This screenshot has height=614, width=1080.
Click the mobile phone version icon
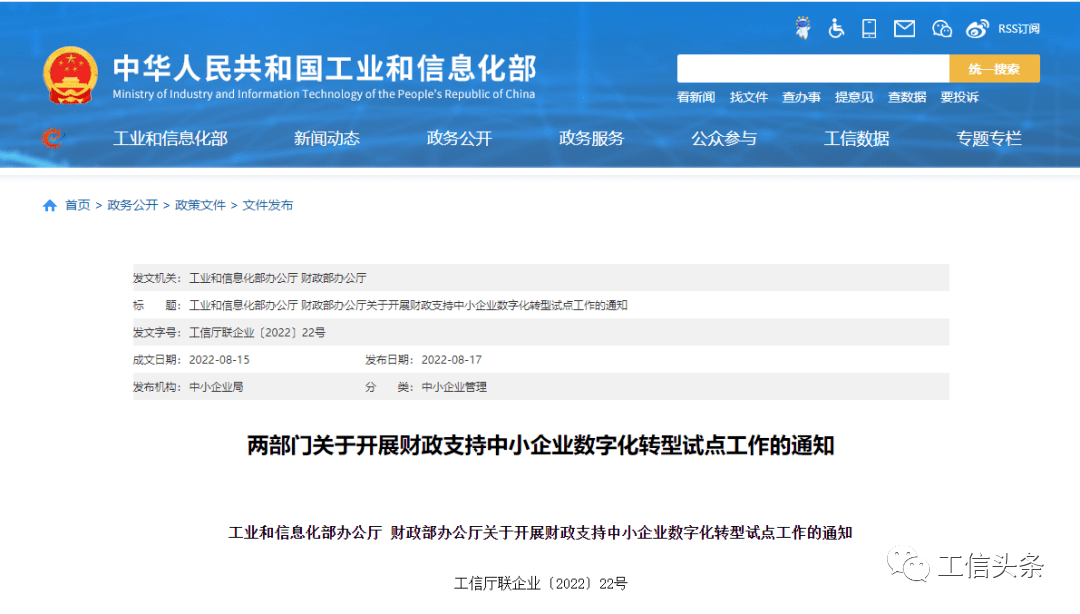pos(869,29)
